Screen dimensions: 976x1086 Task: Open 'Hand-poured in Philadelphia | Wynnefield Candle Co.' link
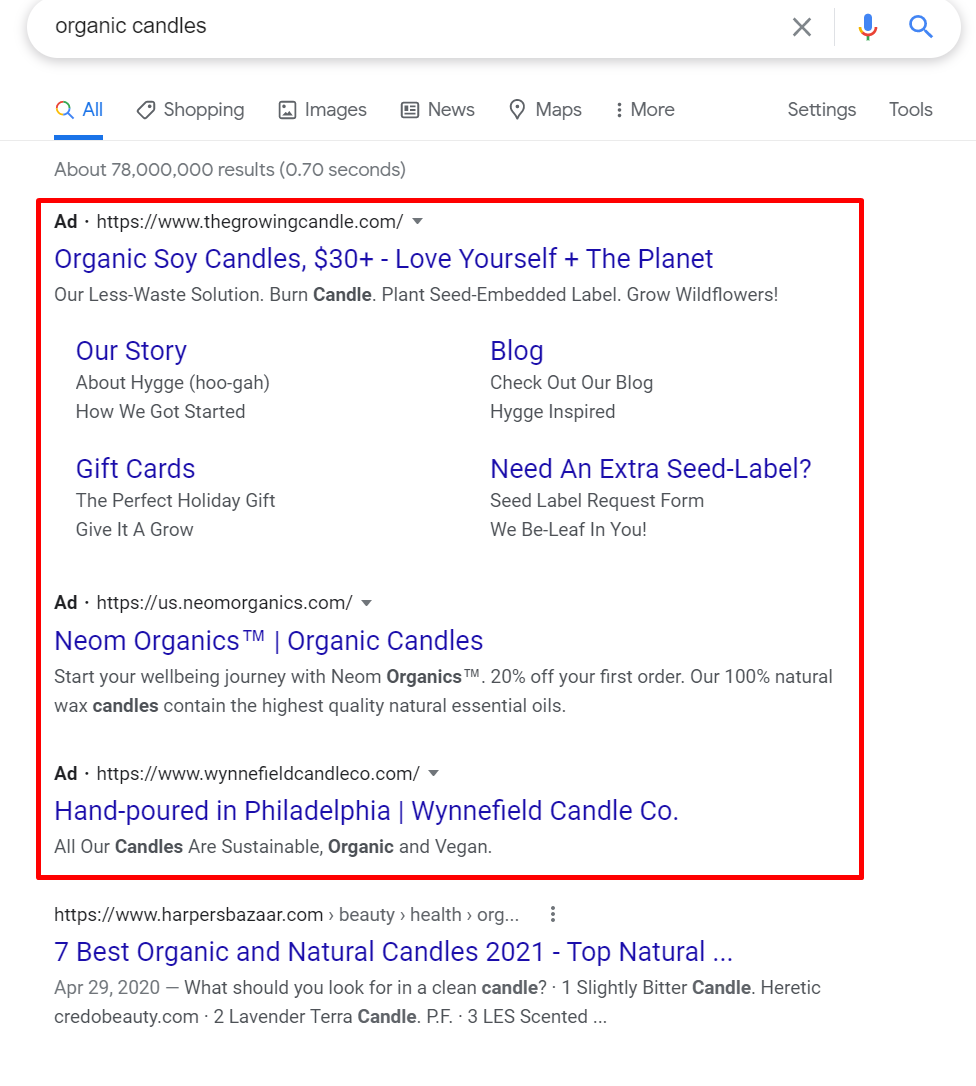point(366,810)
